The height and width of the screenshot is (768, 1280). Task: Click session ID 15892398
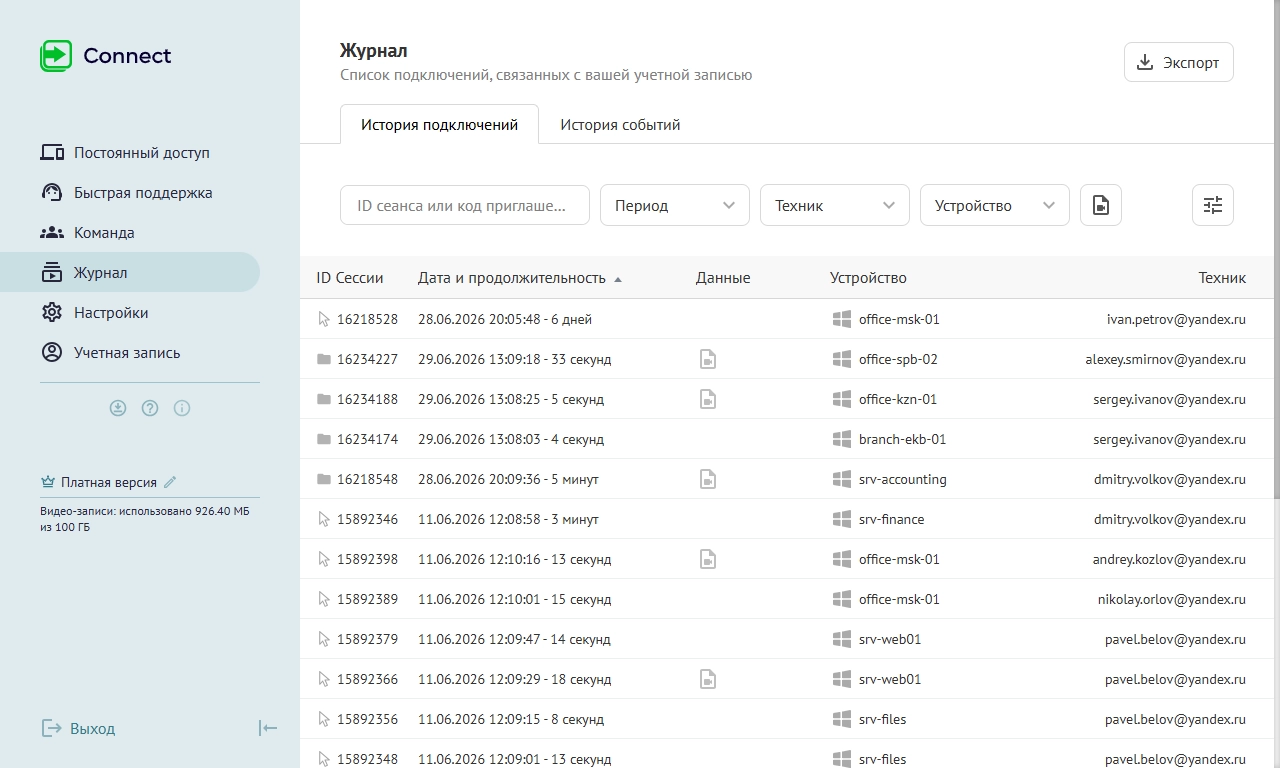367,559
